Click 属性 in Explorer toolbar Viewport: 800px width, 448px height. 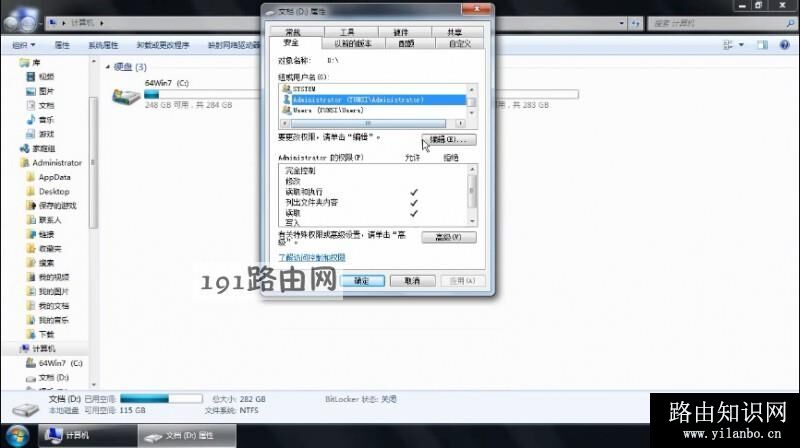tap(62, 45)
